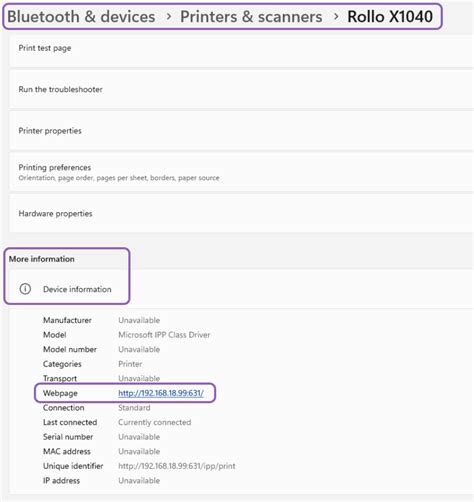Select the Standard connection value
Screen dimensions: 474x502
click(134, 408)
